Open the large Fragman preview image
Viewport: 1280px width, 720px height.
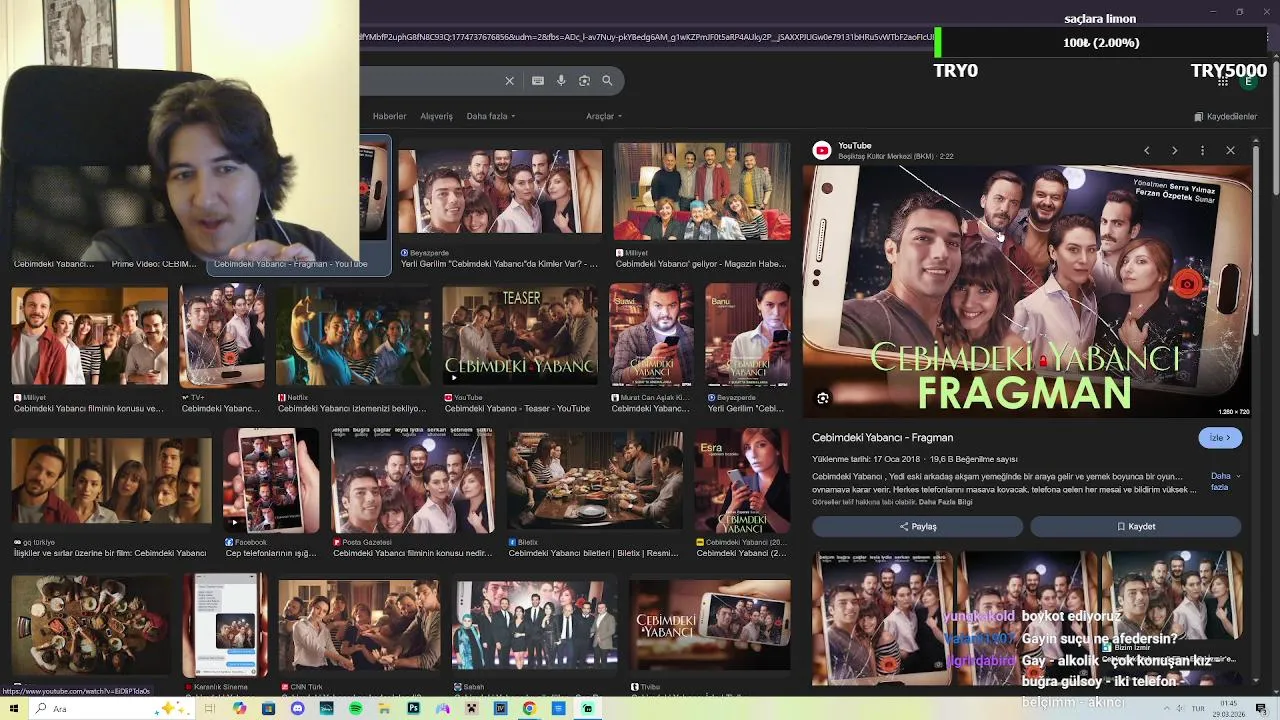click(x=1027, y=292)
